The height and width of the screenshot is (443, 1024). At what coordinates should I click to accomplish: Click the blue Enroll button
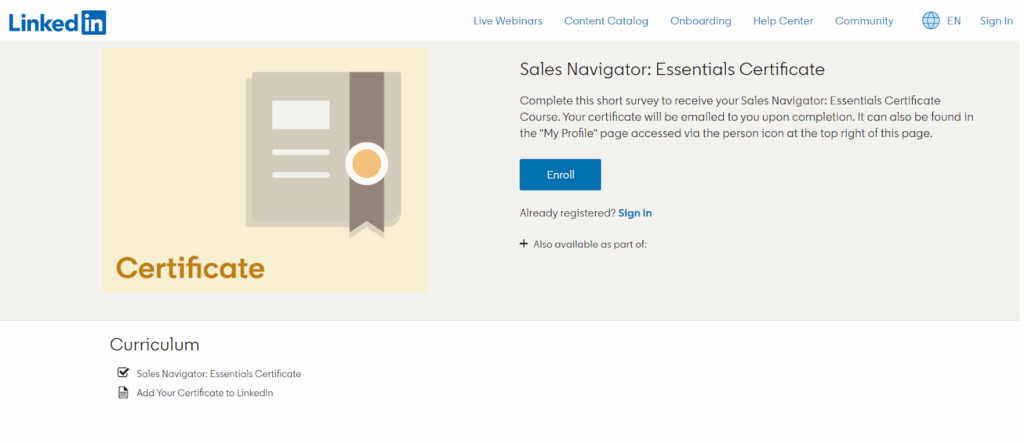[560, 174]
